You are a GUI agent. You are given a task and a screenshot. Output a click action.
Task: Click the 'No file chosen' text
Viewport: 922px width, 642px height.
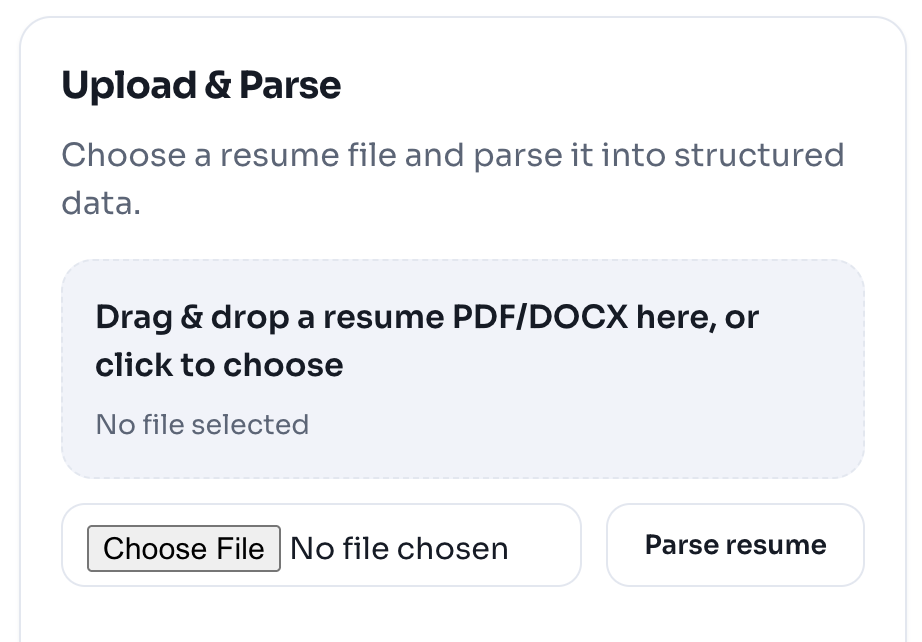(x=398, y=548)
